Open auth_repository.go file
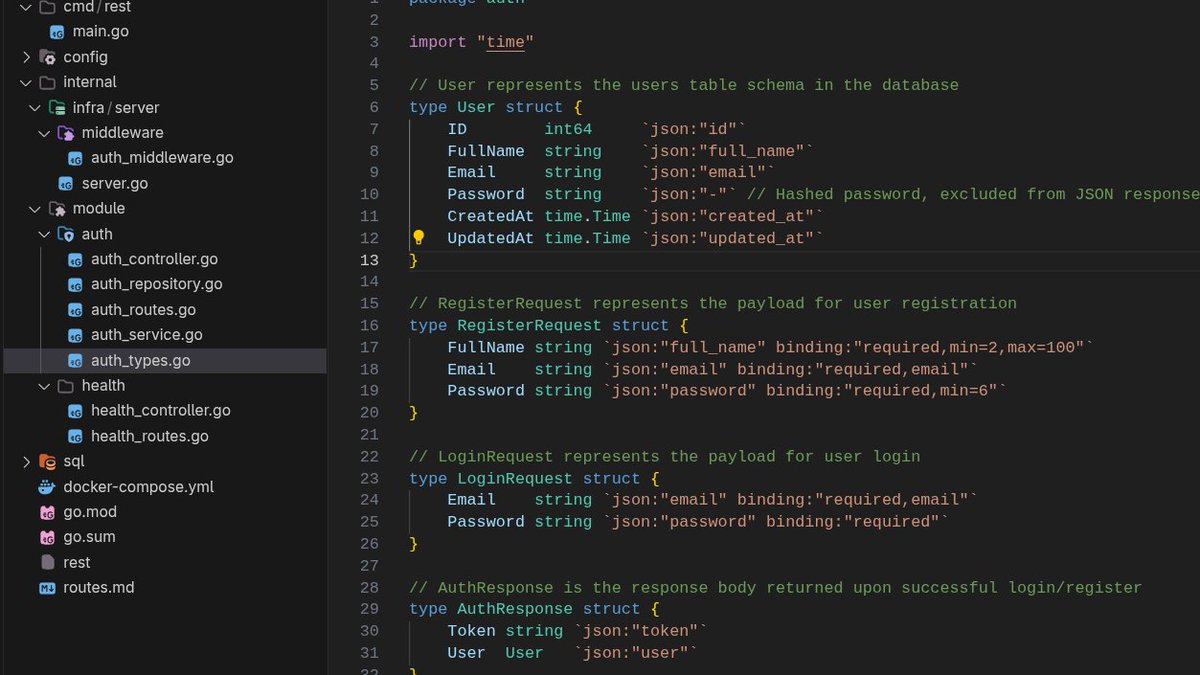The height and width of the screenshot is (675, 1200). (157, 285)
